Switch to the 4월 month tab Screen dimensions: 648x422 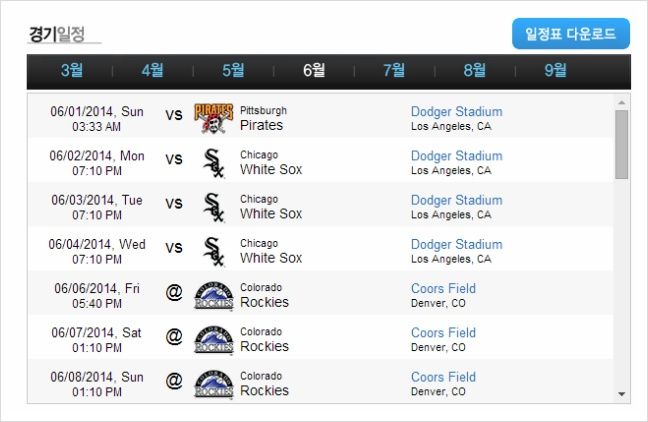152,70
